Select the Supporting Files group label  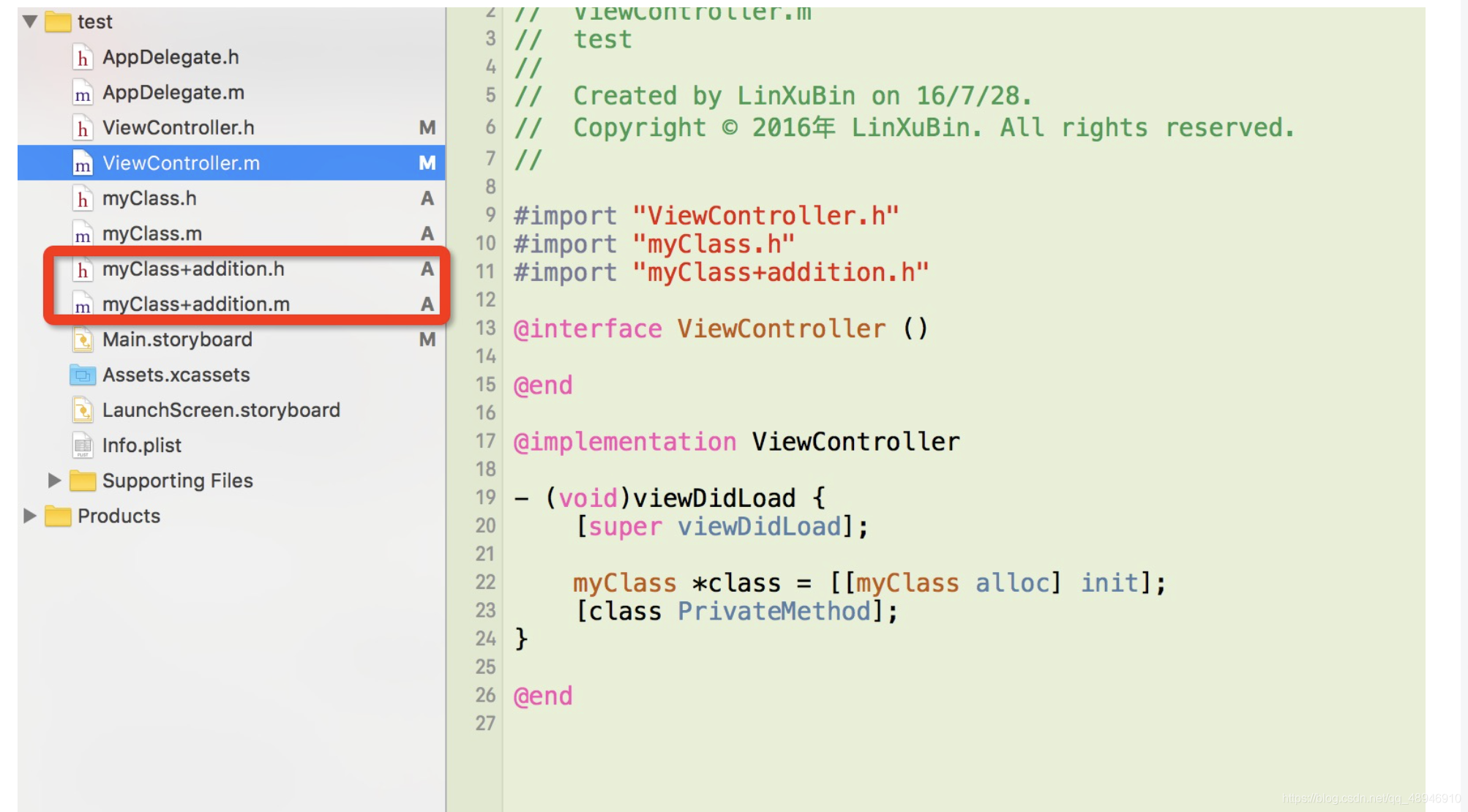click(178, 481)
